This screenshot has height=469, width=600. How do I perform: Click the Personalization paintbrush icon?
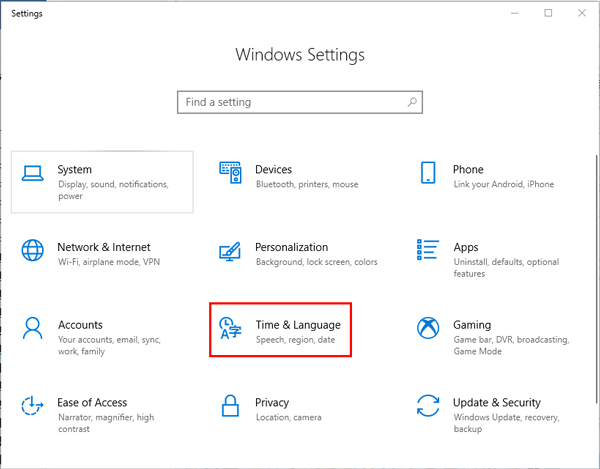230,251
